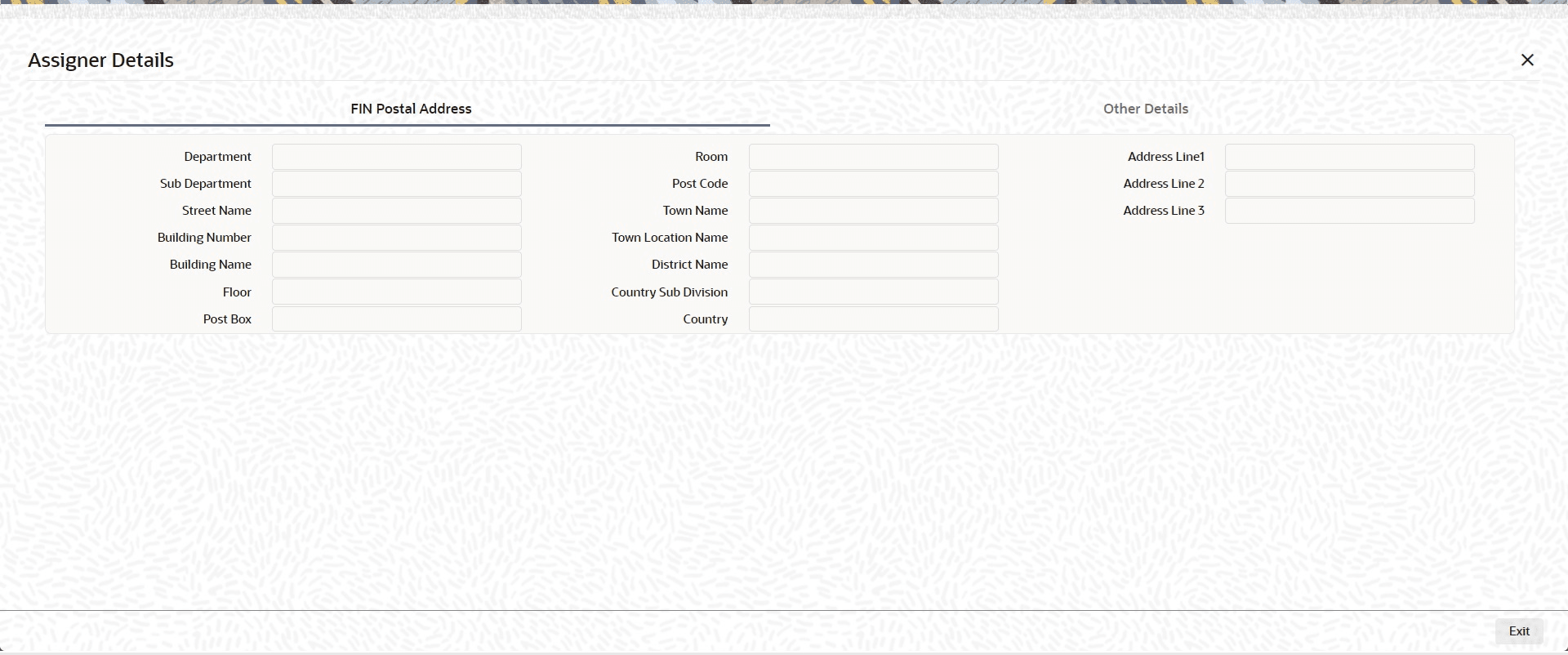Open the Other Details tab
The width and height of the screenshot is (1568, 655).
click(x=1145, y=109)
